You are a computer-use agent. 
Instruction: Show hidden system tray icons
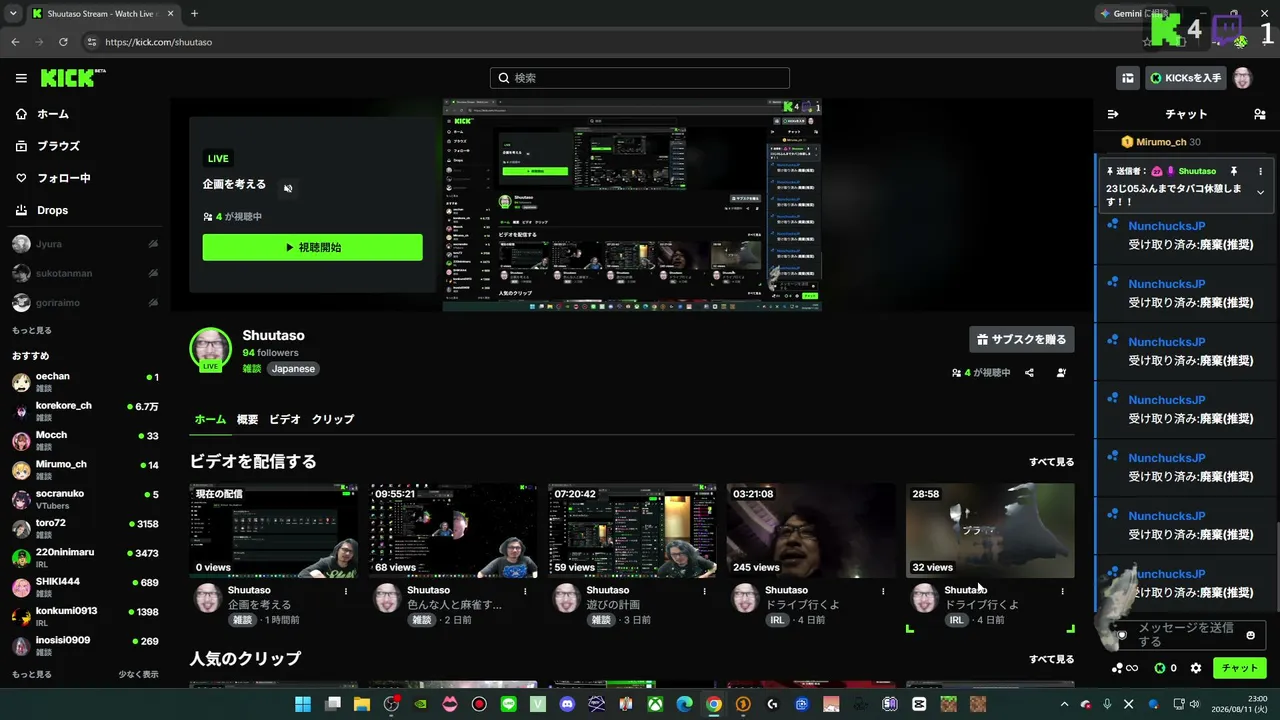[x=1064, y=704]
